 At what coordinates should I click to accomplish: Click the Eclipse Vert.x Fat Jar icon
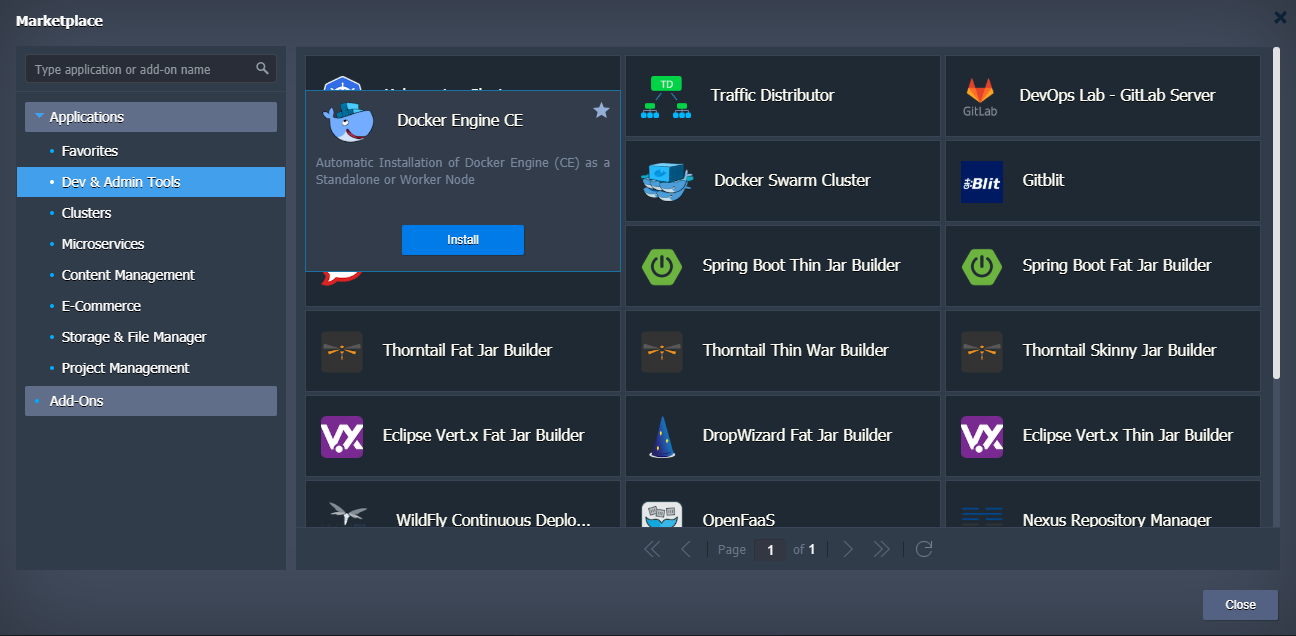click(x=342, y=436)
